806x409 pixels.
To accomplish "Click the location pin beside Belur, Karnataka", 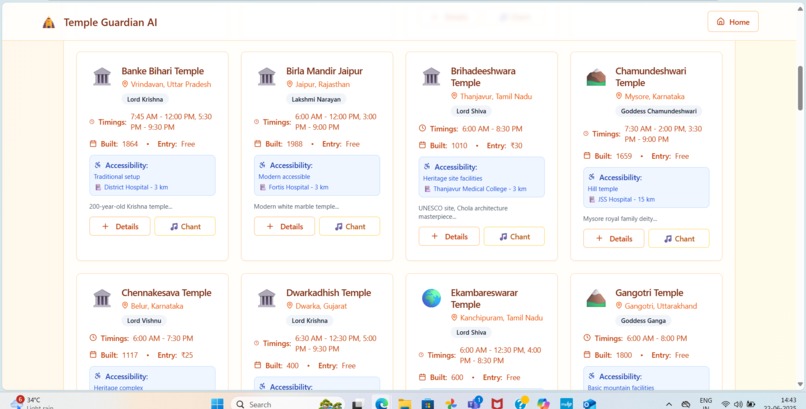I will [x=125, y=305].
